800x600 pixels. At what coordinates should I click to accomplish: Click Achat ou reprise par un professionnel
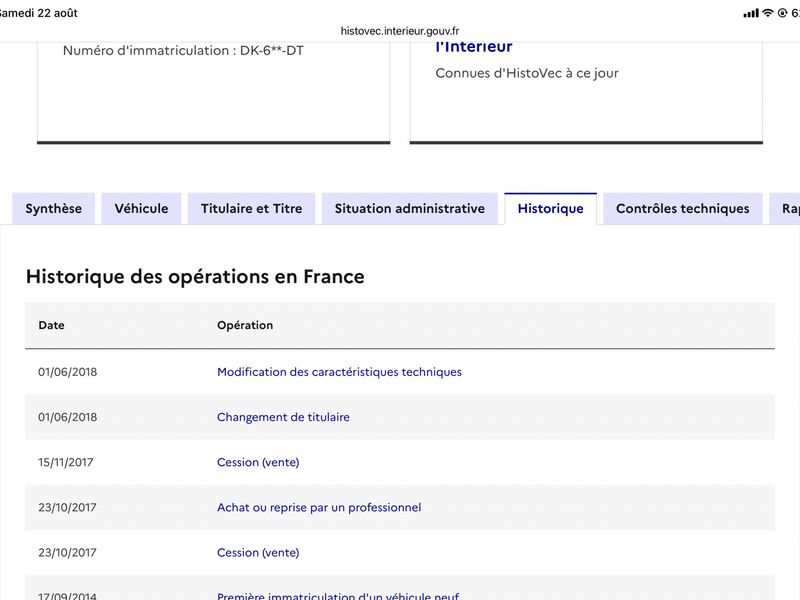(319, 507)
